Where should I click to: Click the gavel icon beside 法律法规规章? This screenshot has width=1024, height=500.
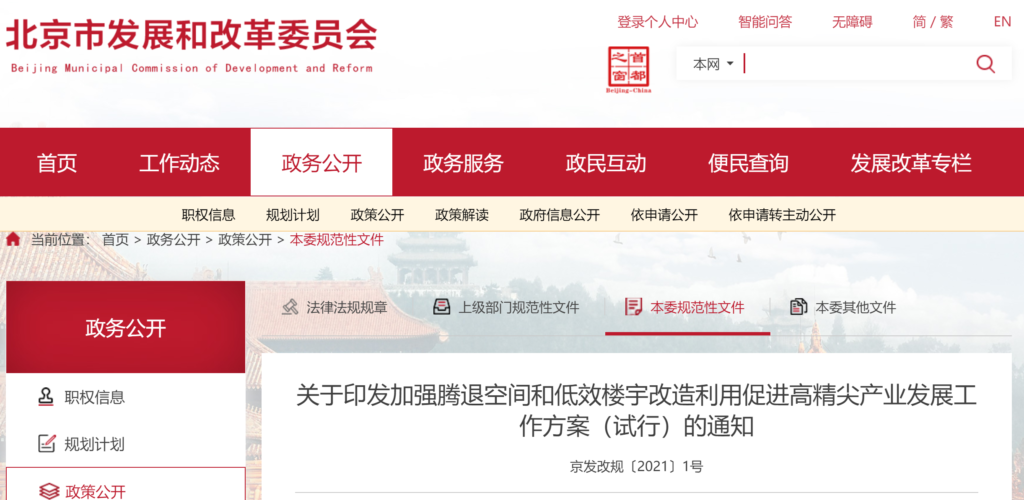coord(291,307)
